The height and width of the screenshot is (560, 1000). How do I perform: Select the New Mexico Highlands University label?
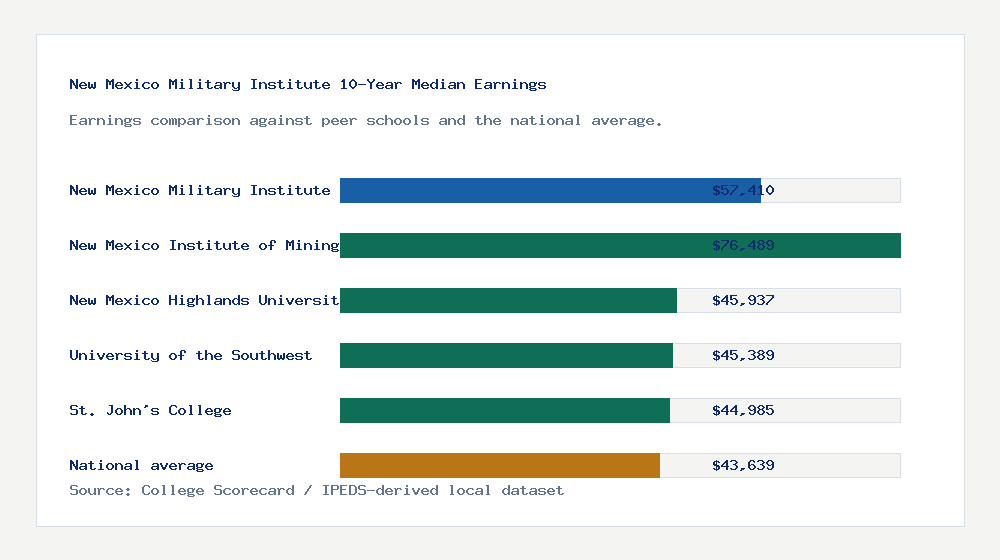pos(204,300)
